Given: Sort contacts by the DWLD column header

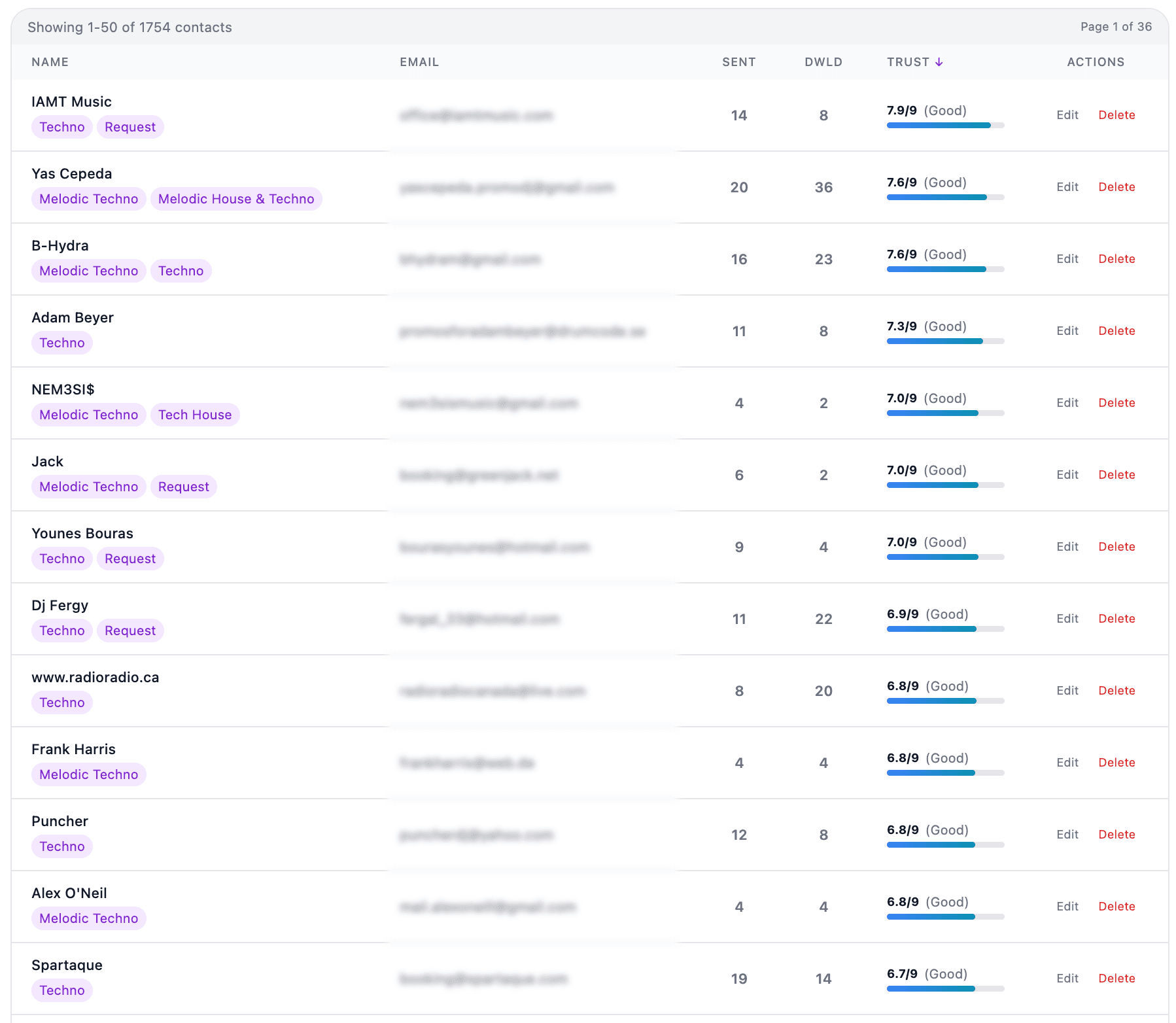Looking at the screenshot, I should [823, 61].
